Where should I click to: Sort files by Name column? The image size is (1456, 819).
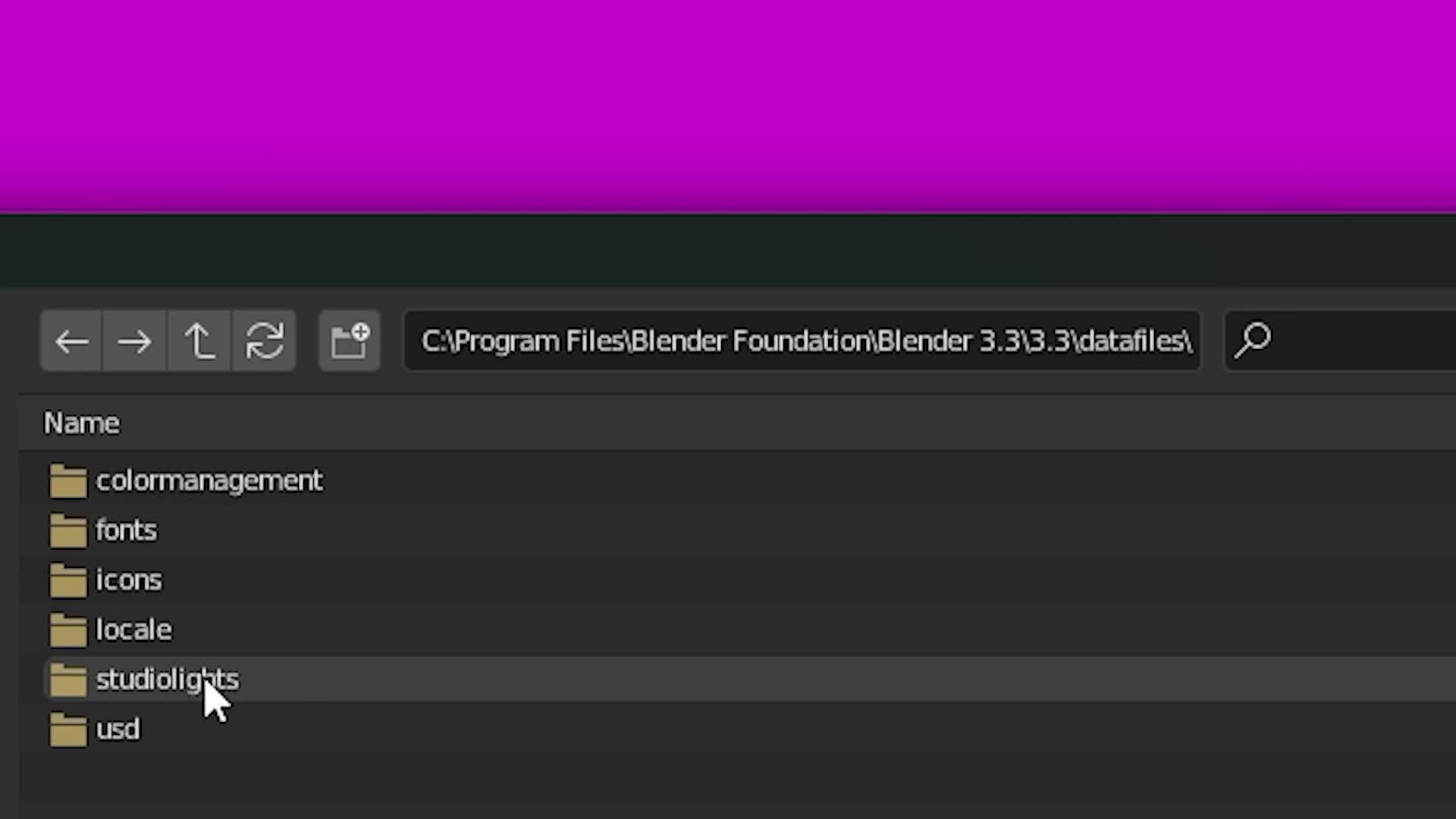tap(81, 423)
